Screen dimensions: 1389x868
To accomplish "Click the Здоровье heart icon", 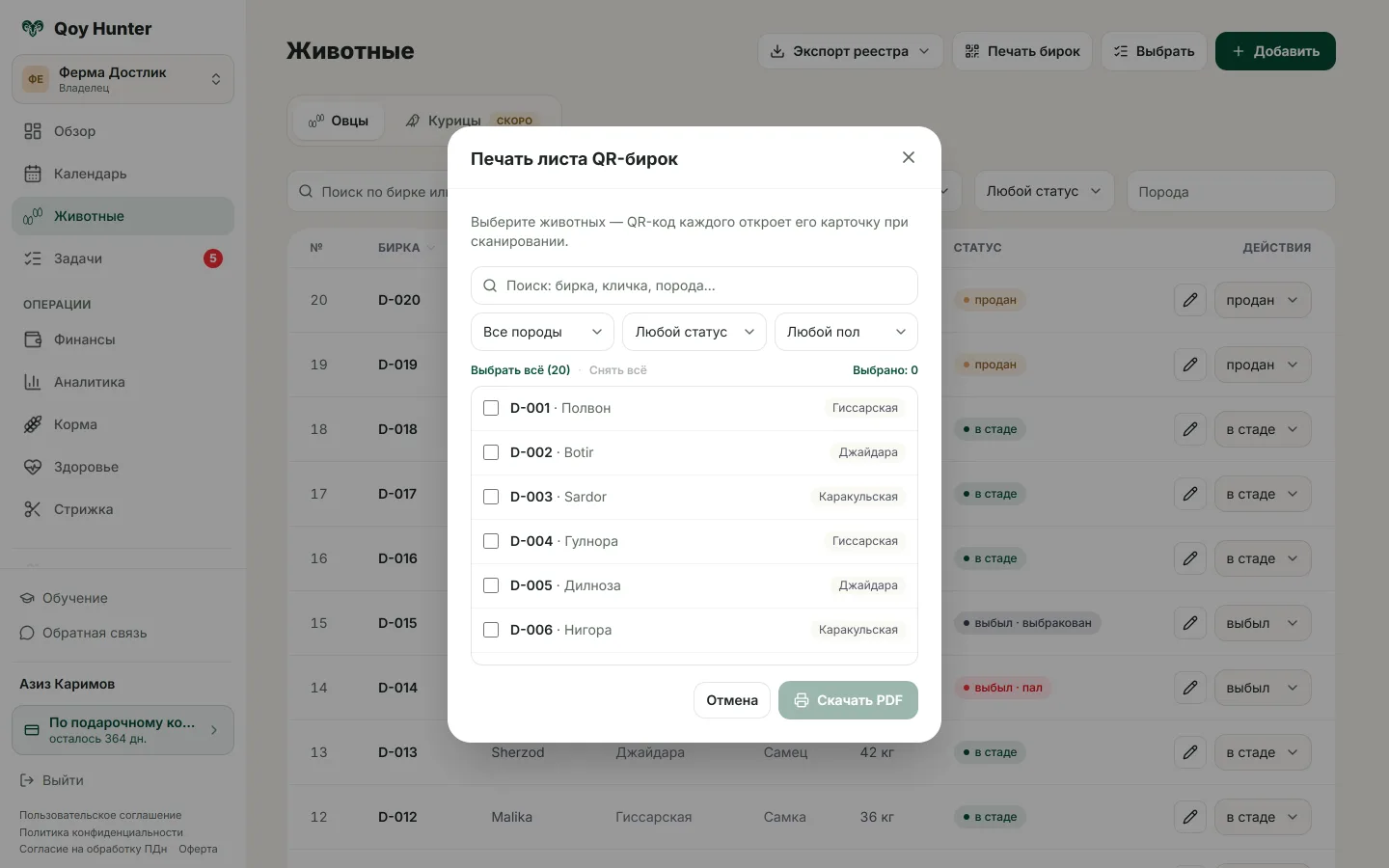I will pos(33,467).
